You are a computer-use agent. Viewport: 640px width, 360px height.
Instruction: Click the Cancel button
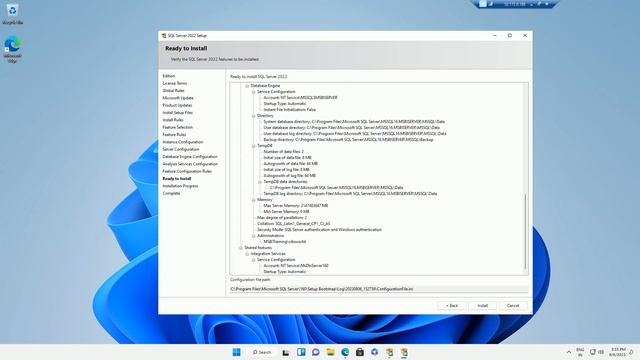point(513,306)
